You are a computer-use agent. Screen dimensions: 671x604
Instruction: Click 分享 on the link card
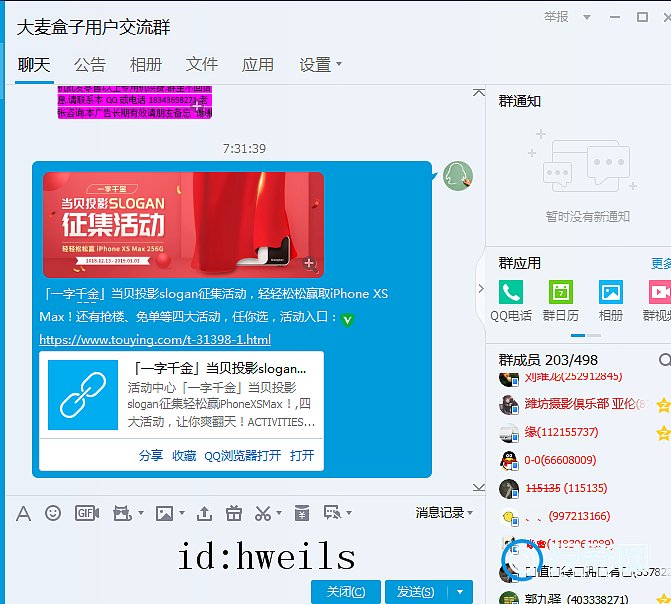(x=151, y=455)
